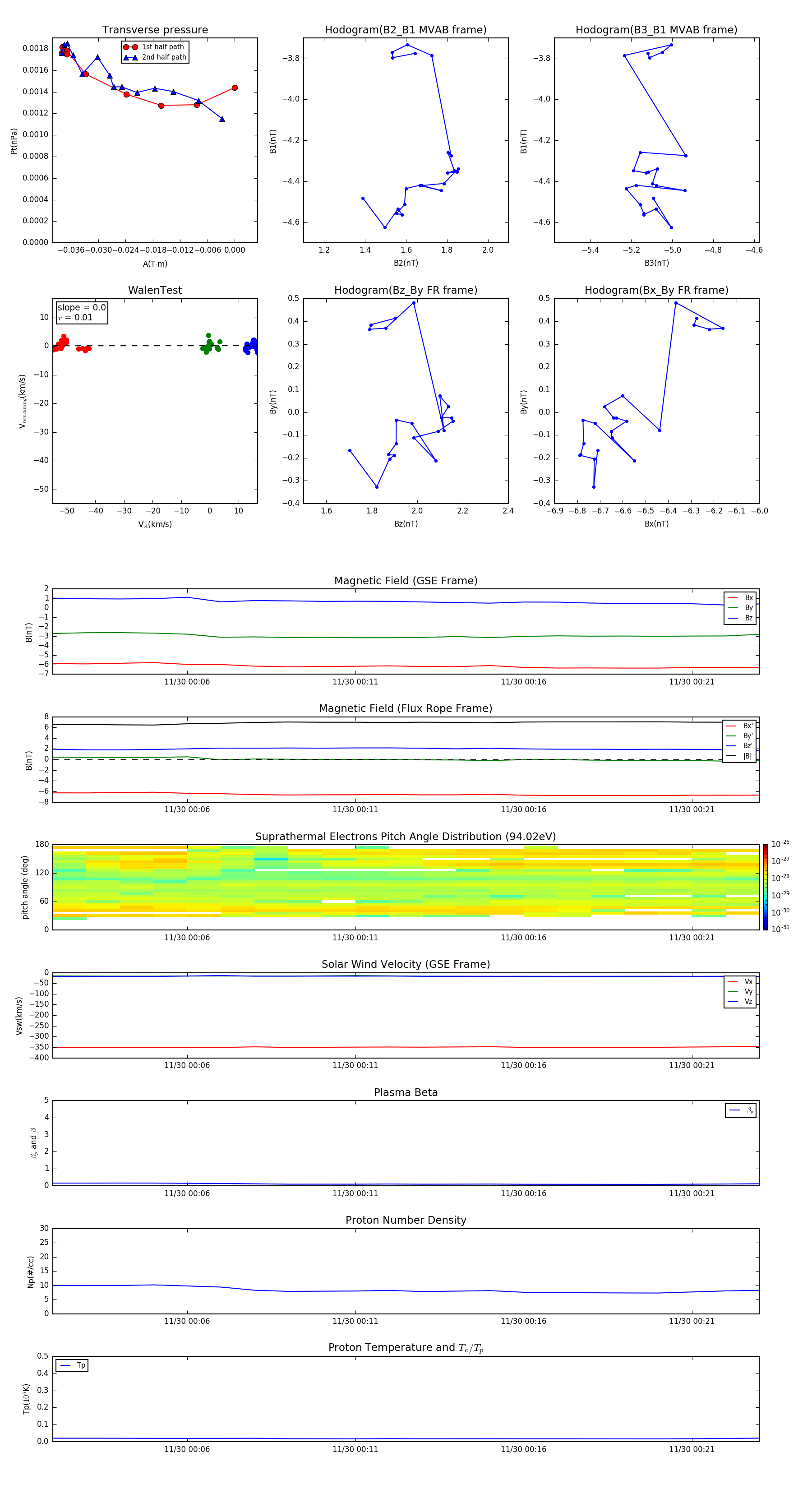Viewport: 812px width, 1489px height.
Task: Click the "Vsw(km/s)" y-axis label
Action: 19,1016
